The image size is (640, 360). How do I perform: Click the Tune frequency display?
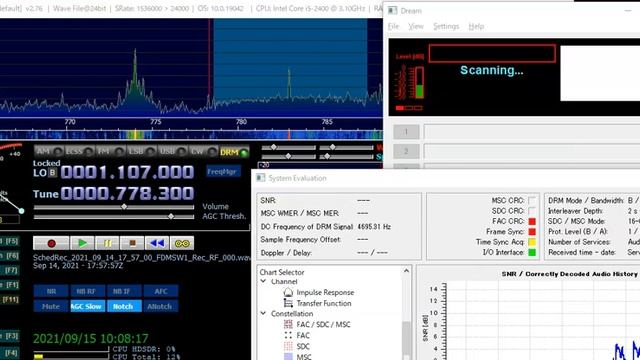pyautogui.click(x=127, y=193)
